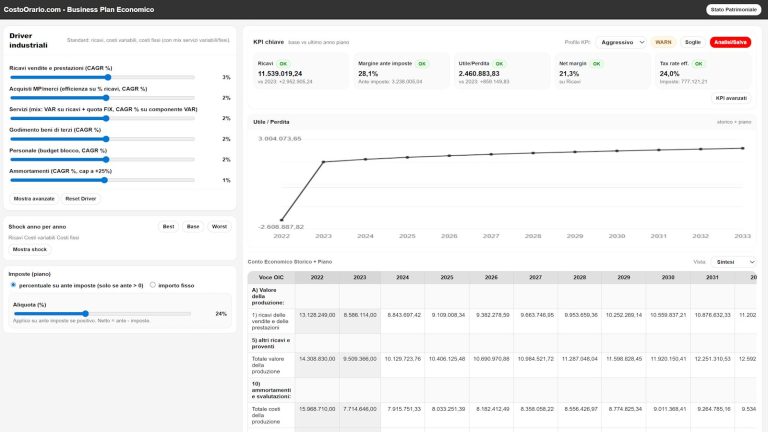Choose the Base shock scenario
The width and height of the screenshot is (768, 432).
tap(193, 227)
